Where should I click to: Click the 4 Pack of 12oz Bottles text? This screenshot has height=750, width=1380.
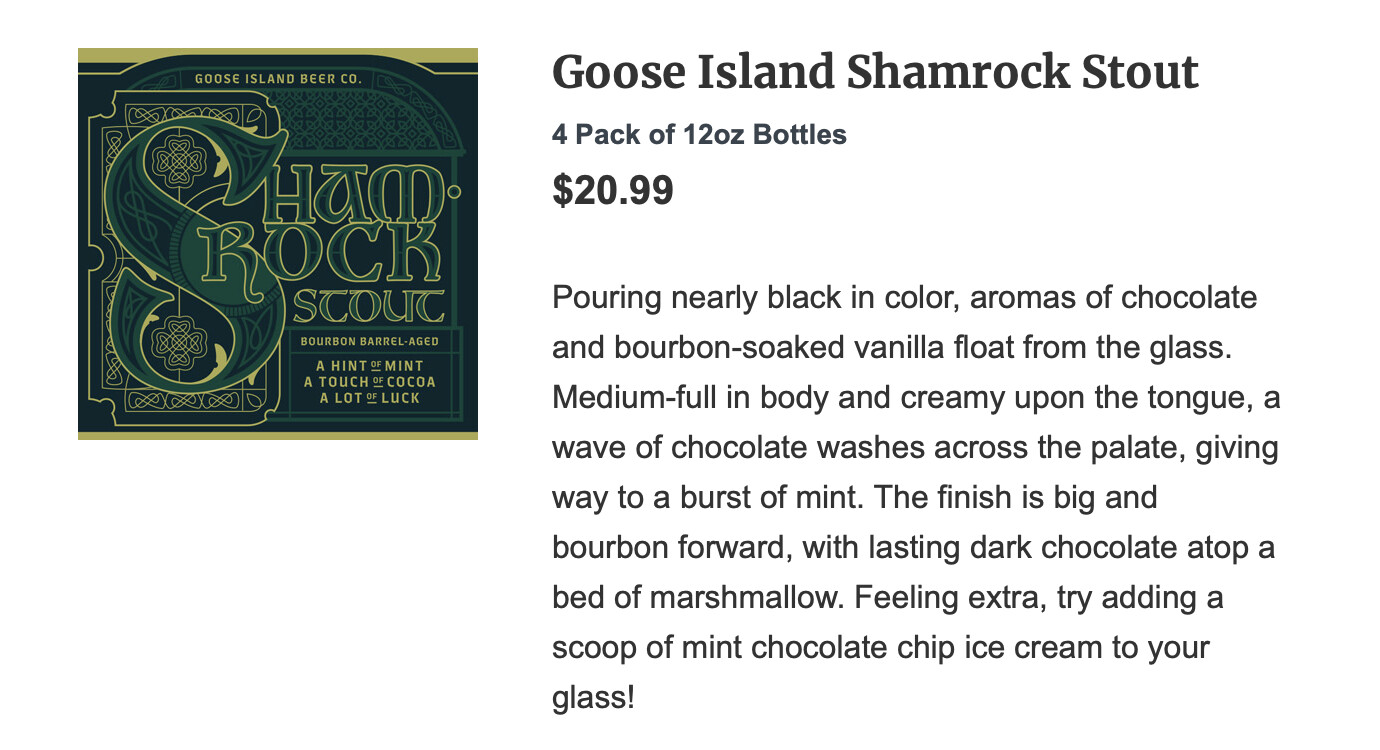click(x=699, y=135)
